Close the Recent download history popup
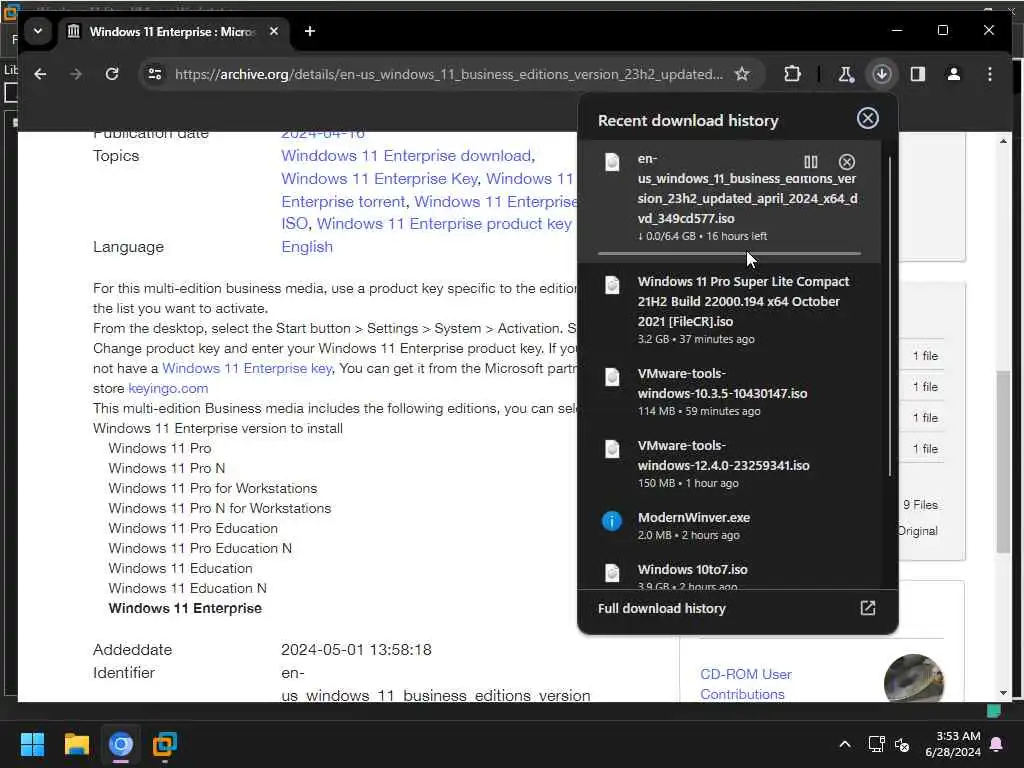The image size is (1024, 768). point(867,119)
